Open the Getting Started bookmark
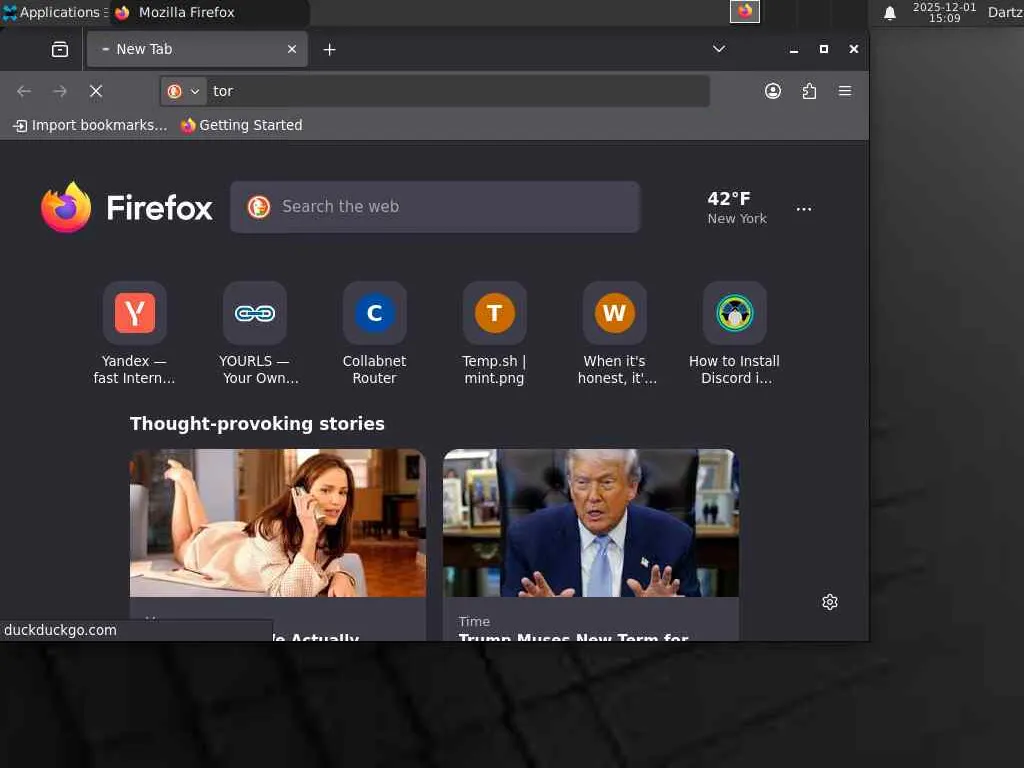The height and width of the screenshot is (768, 1024). click(x=242, y=125)
